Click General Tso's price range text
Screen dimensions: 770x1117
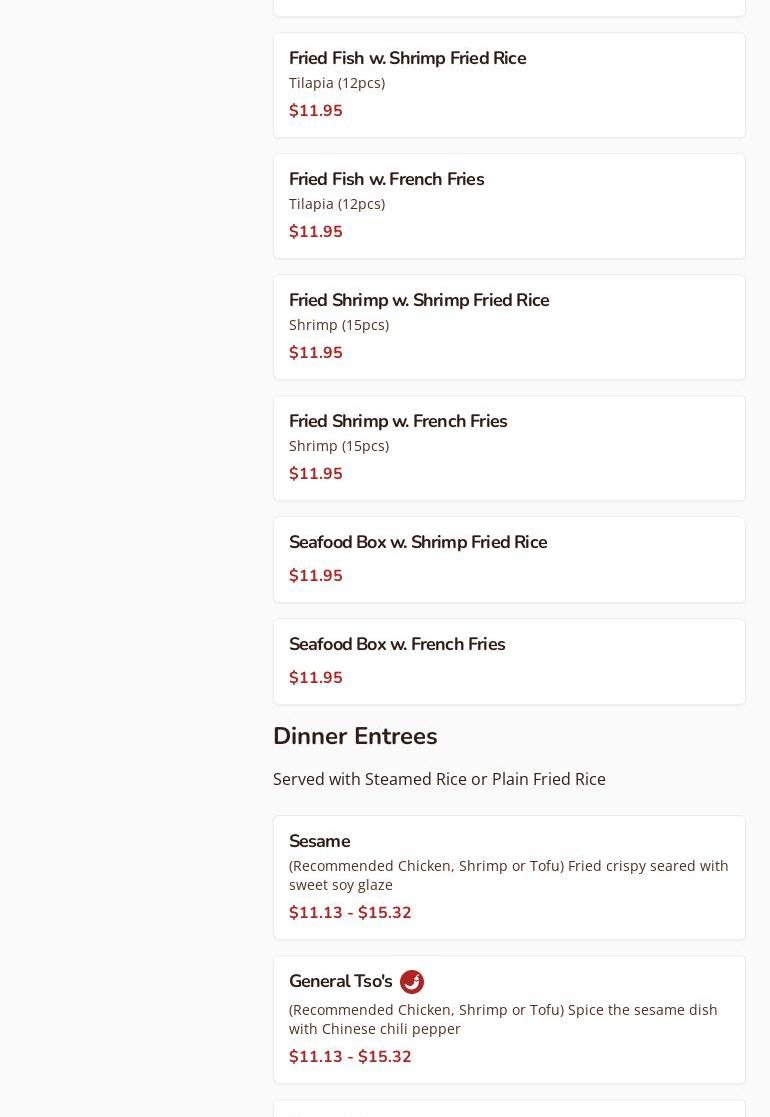click(350, 1057)
